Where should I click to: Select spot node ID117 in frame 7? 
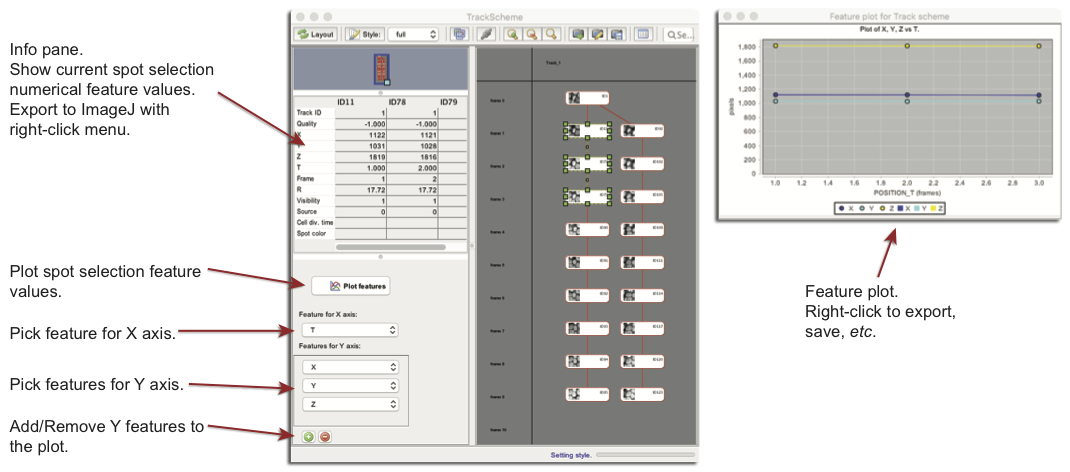(x=642, y=328)
